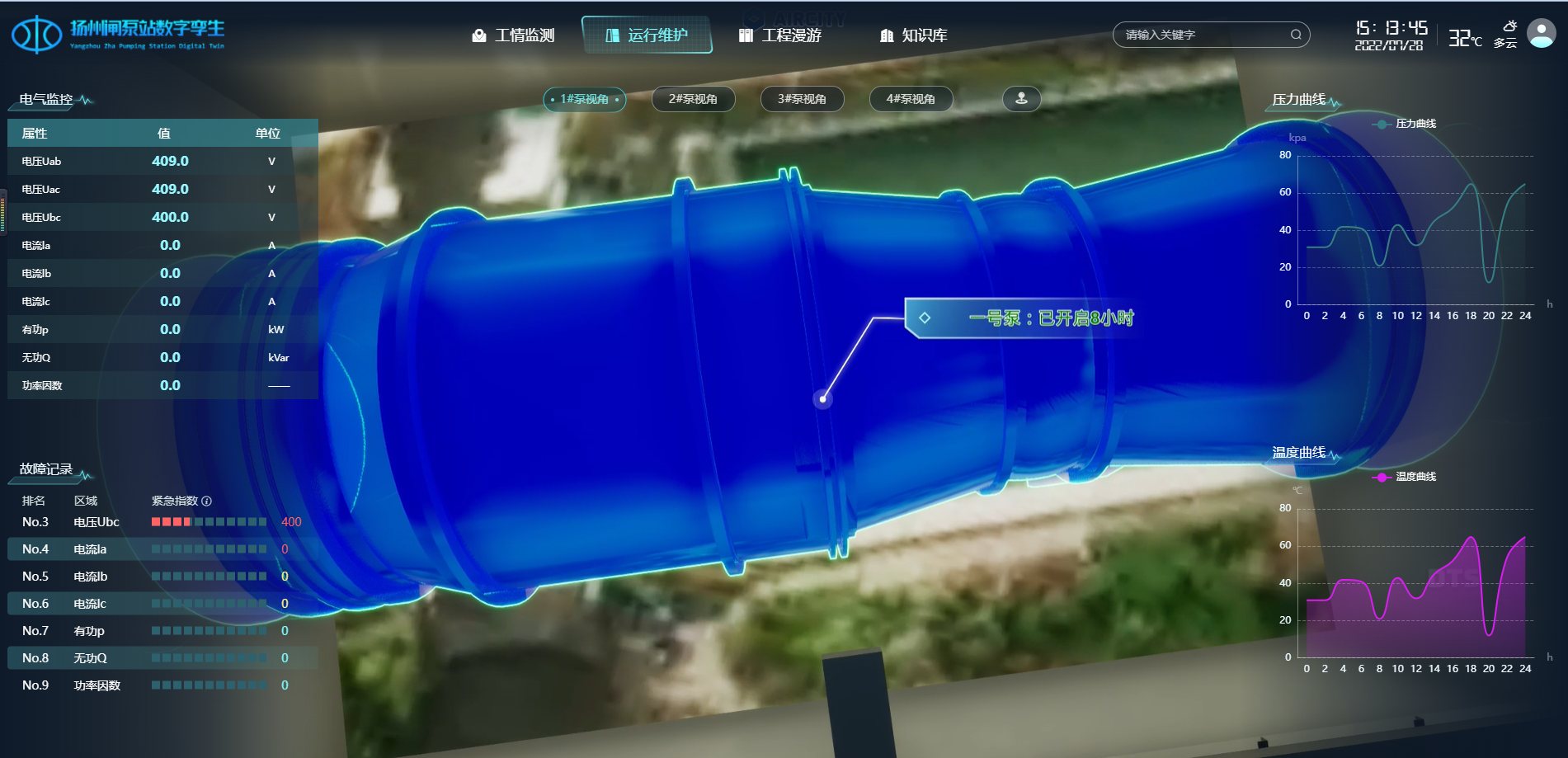Click the 电流Ic row in electrical table
The height and width of the screenshot is (758, 1568).
click(162, 301)
